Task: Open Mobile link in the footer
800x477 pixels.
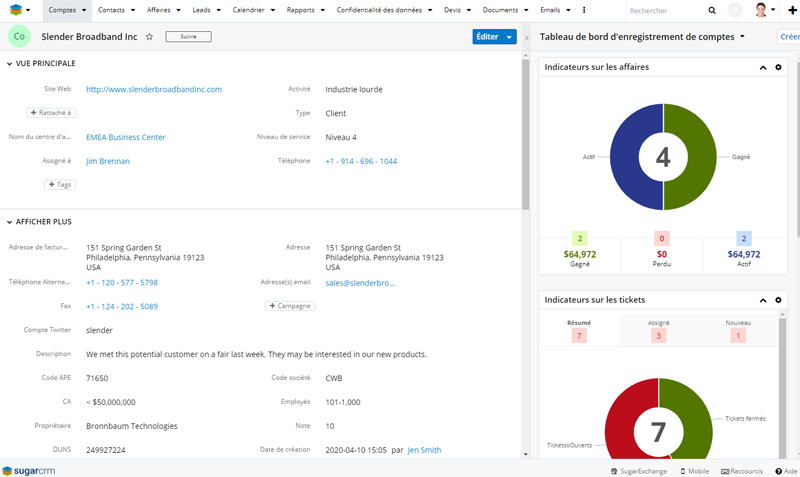Action: 695,471
